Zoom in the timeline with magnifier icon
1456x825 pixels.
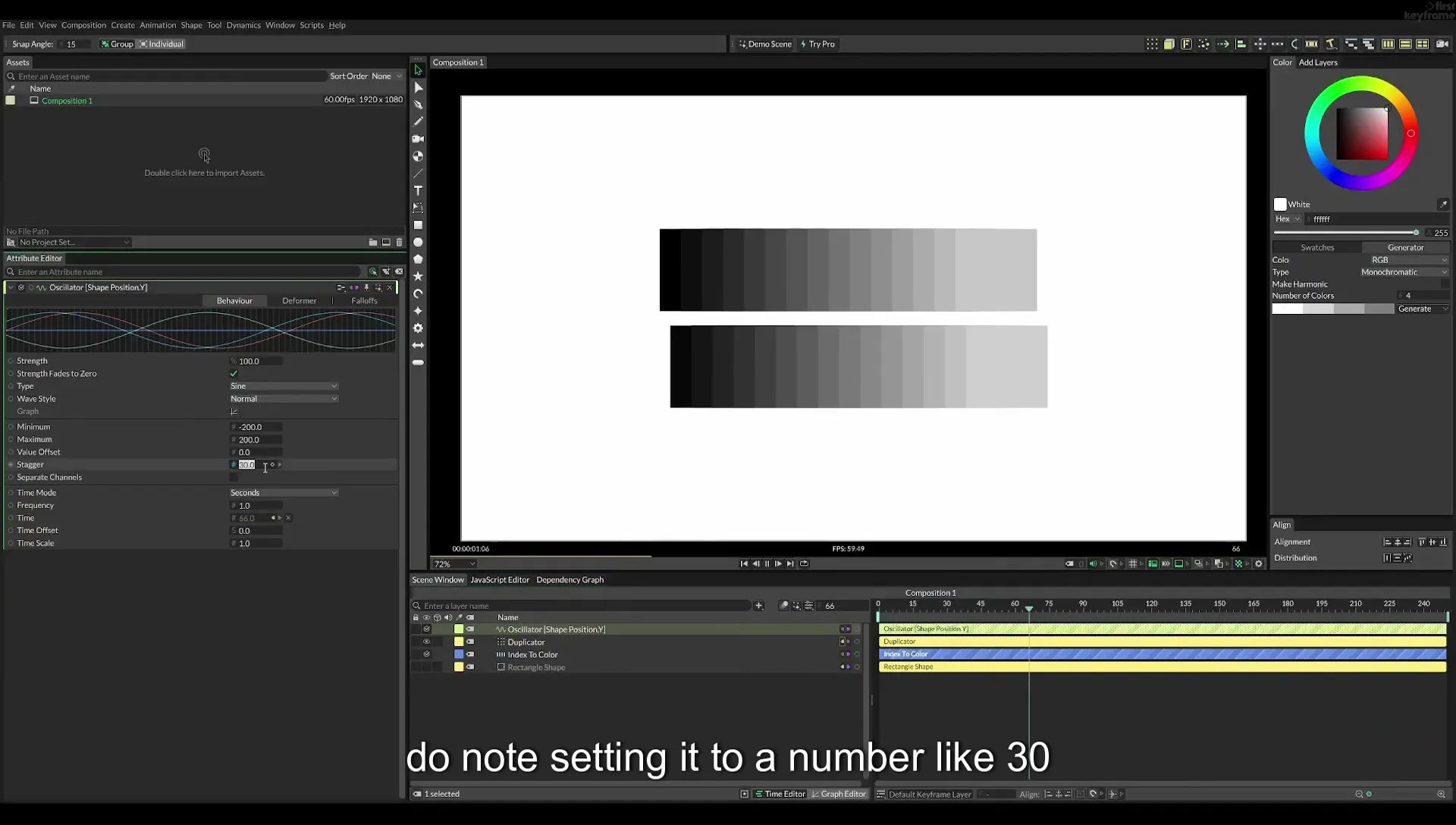(x=1441, y=795)
